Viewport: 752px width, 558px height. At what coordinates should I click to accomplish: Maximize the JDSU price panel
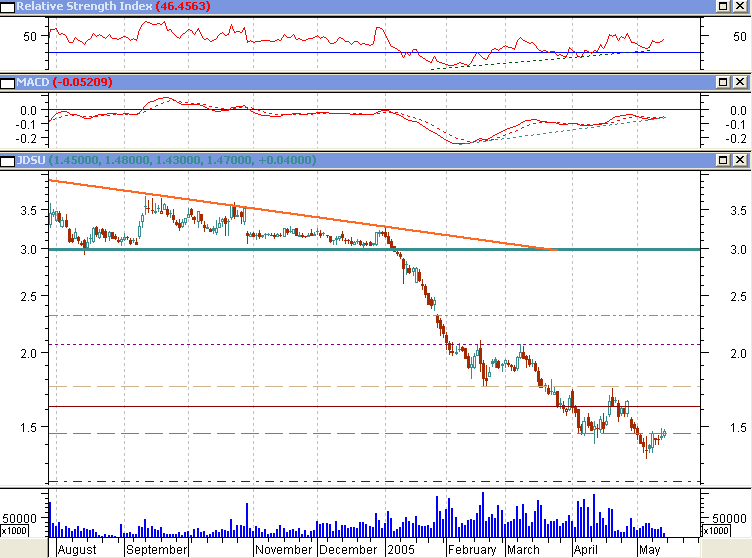[723, 160]
